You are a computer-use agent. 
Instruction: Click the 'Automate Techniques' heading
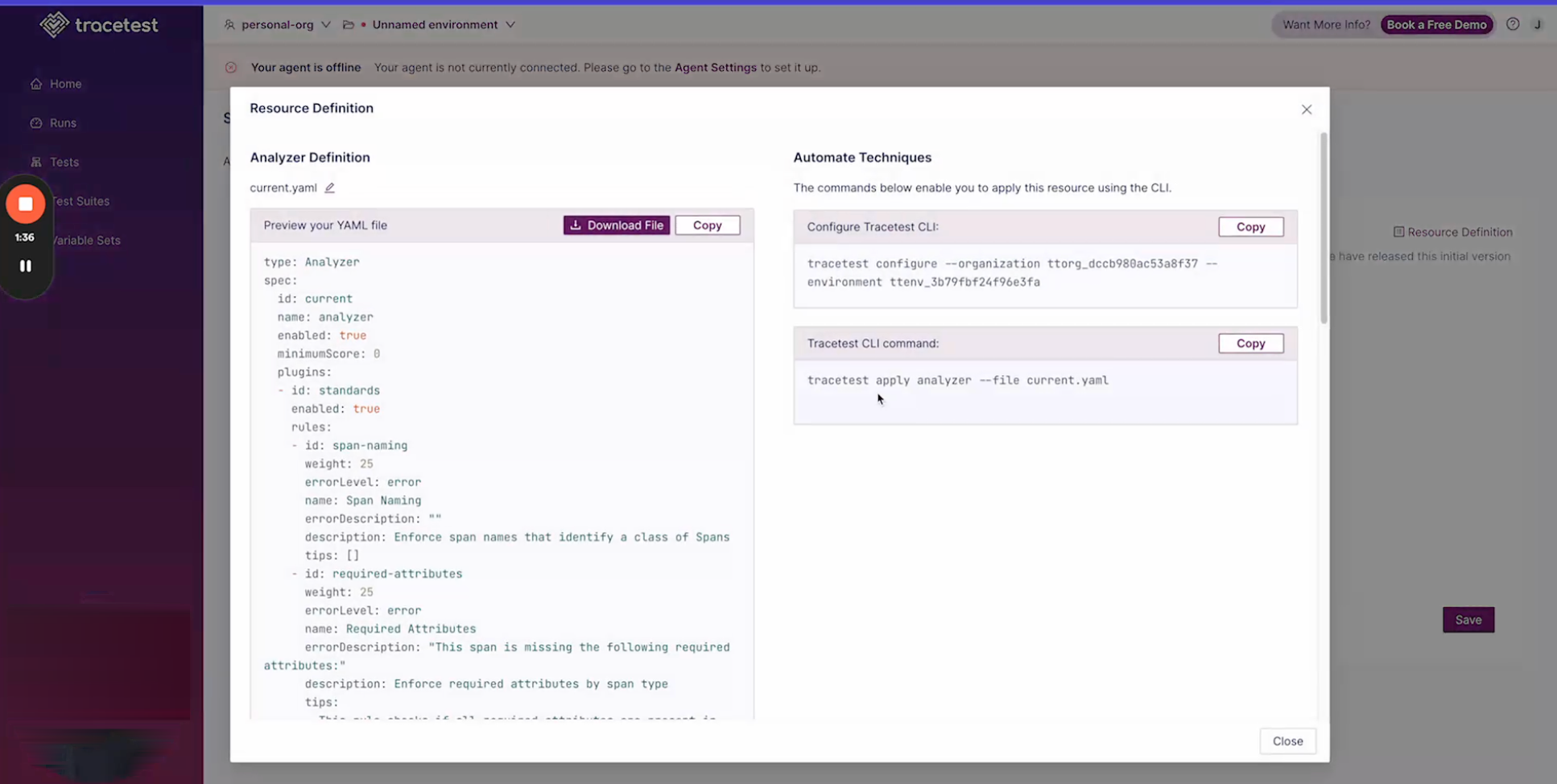862,158
